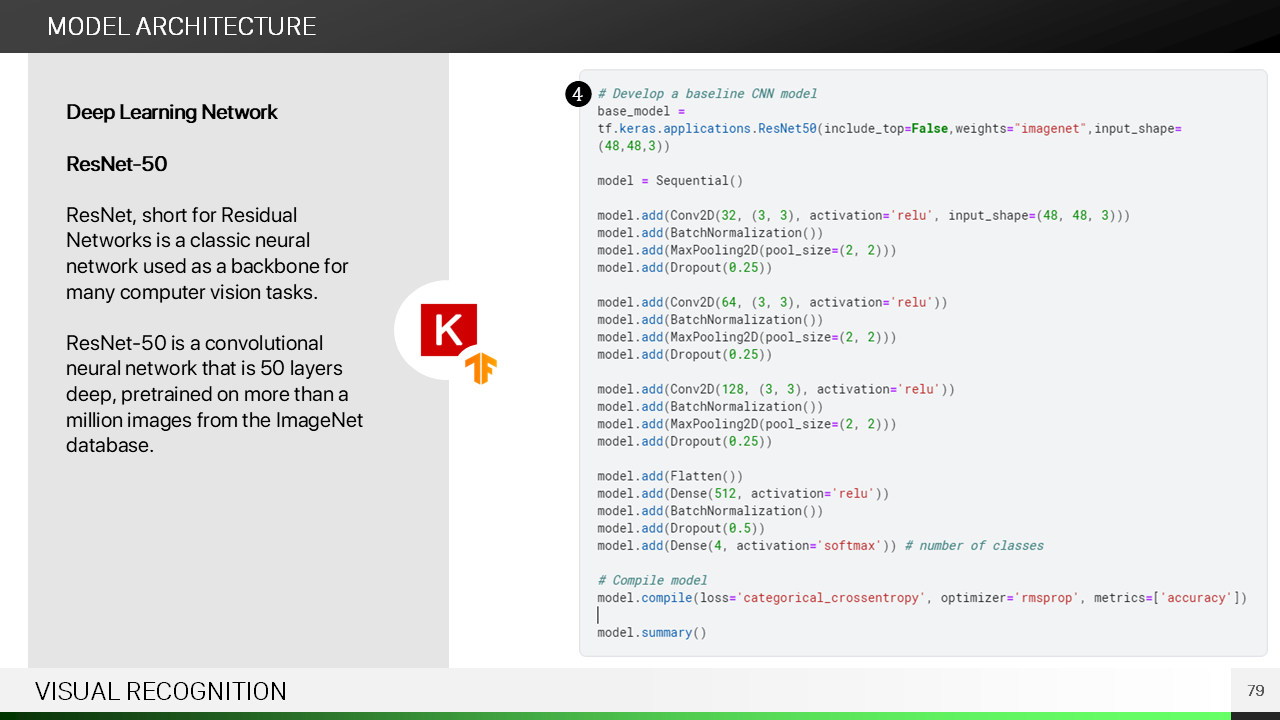The image size is (1280, 720).
Task: Click the orange TensorFlow logo
Action: click(481, 368)
